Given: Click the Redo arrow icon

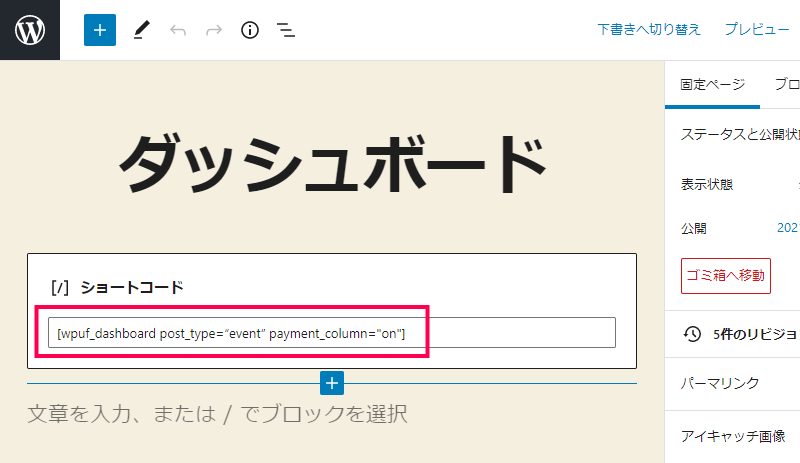Looking at the screenshot, I should point(214,30).
